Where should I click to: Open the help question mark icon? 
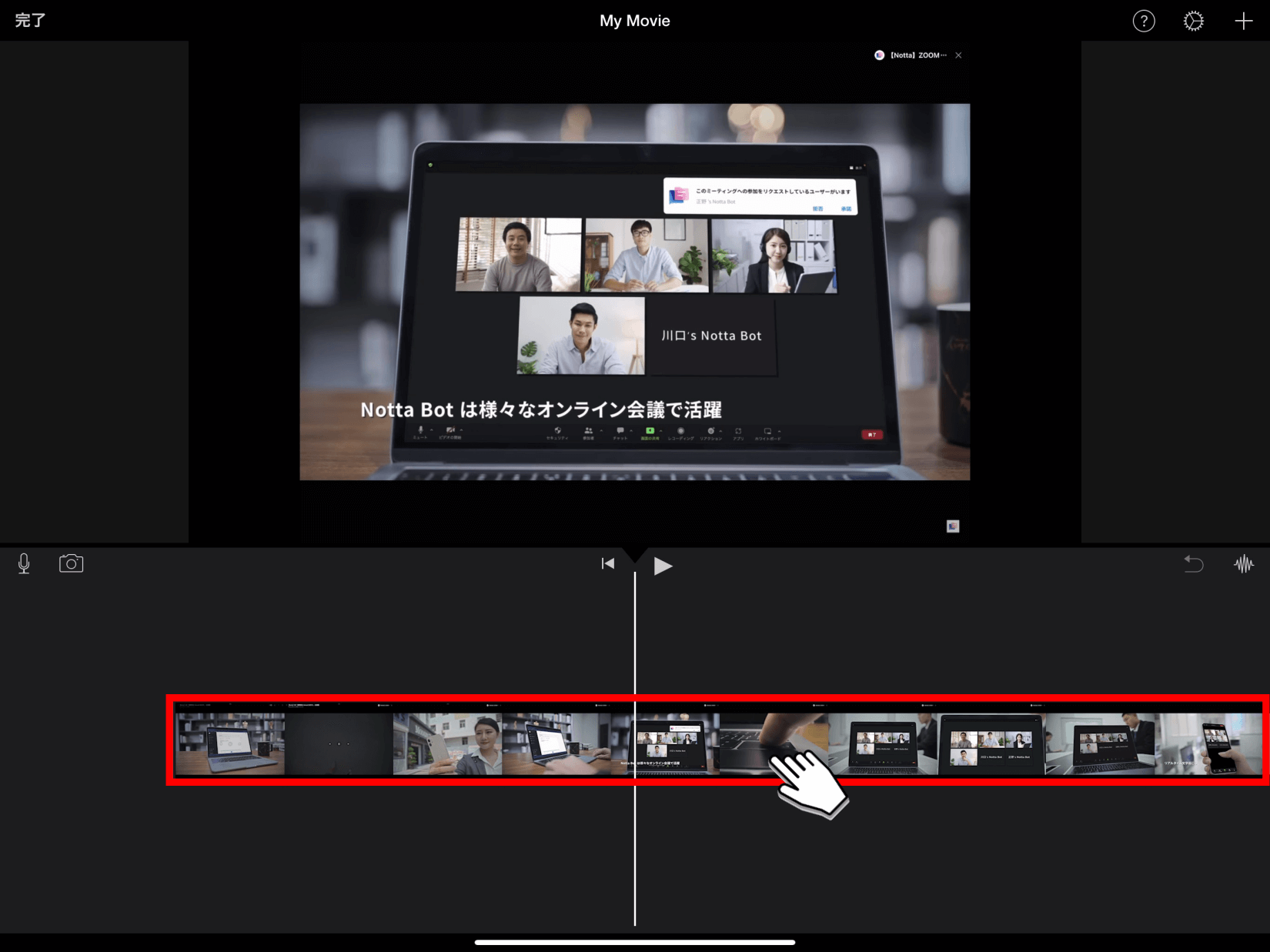(1144, 21)
